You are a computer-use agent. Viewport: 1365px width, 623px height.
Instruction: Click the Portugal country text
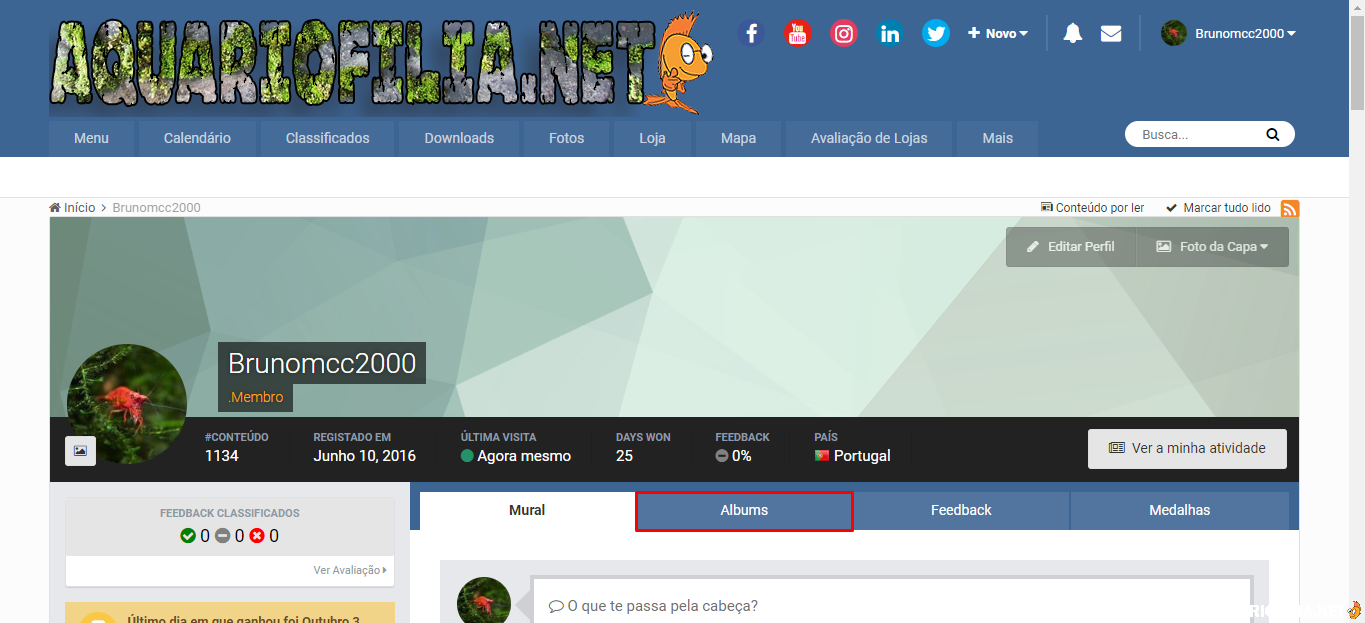pyautogui.click(x=862, y=456)
